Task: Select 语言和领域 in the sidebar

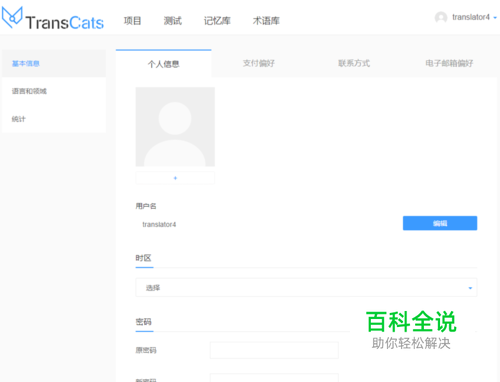Action: (x=54, y=91)
